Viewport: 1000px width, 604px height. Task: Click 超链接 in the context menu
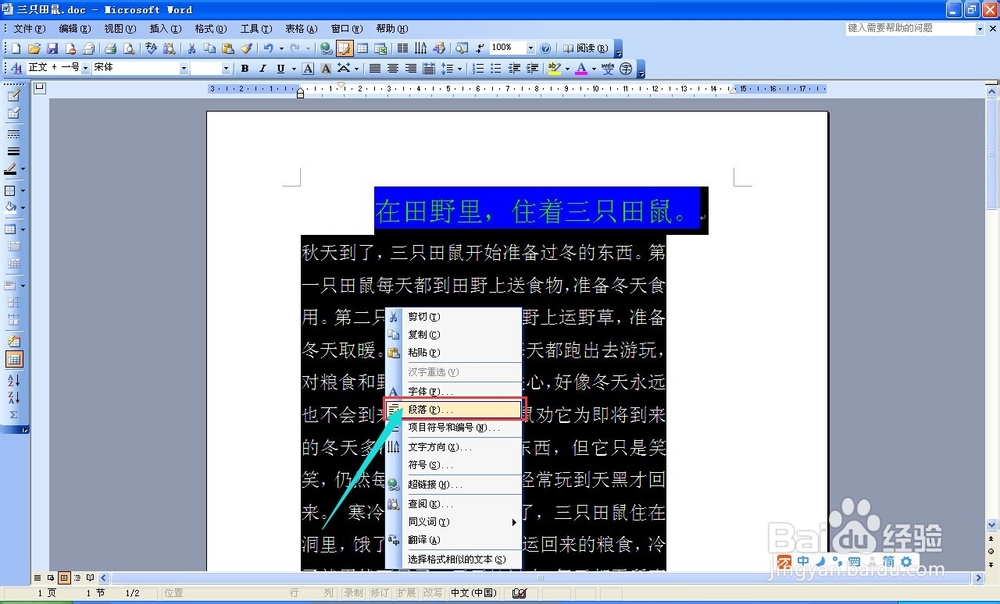[453, 485]
